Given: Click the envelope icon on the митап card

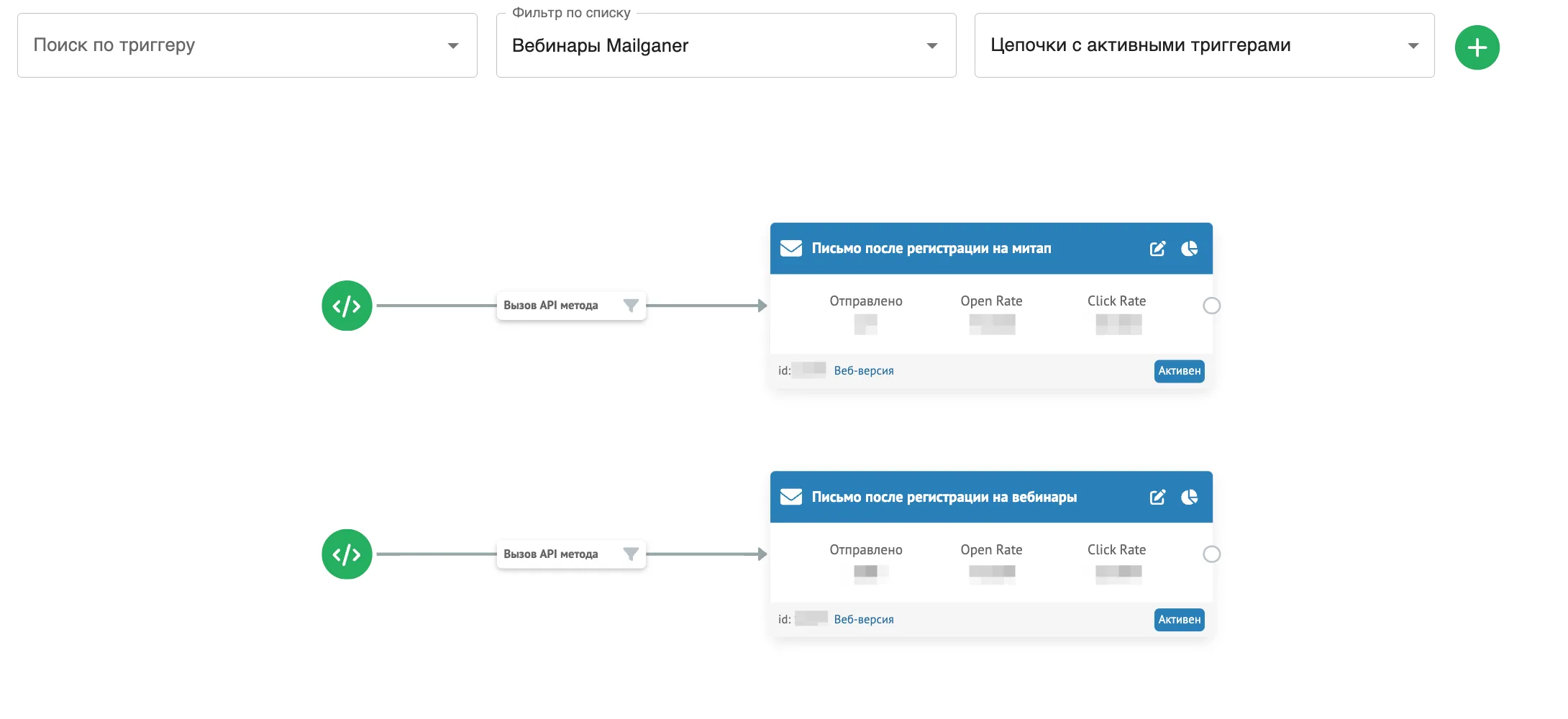Looking at the screenshot, I should [791, 249].
